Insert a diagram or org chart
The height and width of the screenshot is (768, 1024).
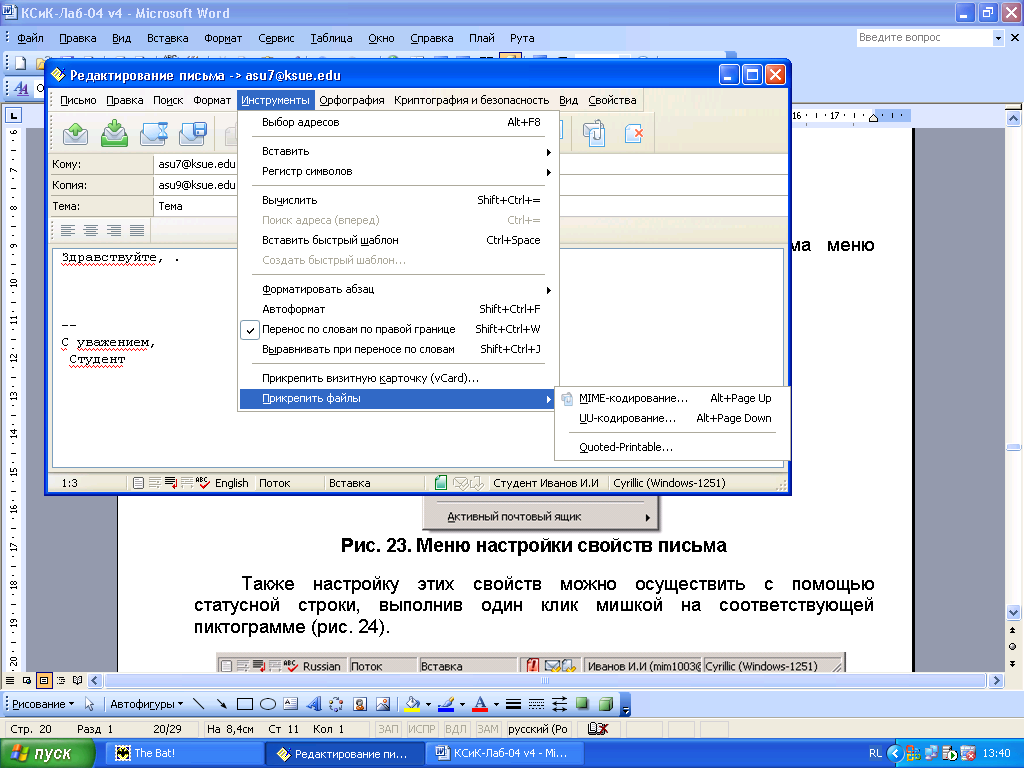336,704
